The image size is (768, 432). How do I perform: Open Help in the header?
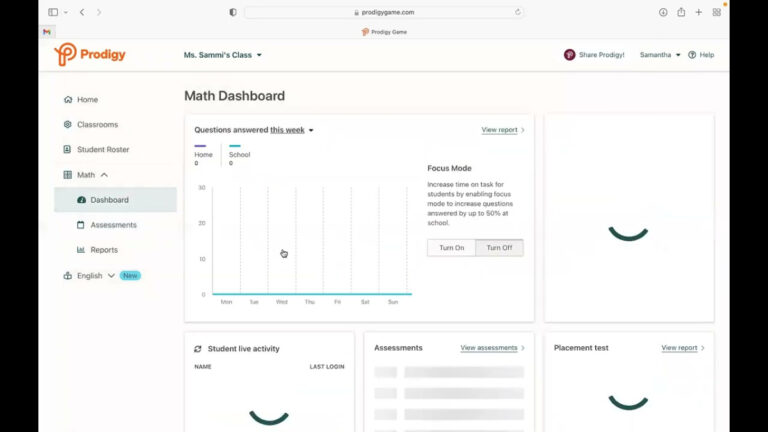(x=701, y=55)
